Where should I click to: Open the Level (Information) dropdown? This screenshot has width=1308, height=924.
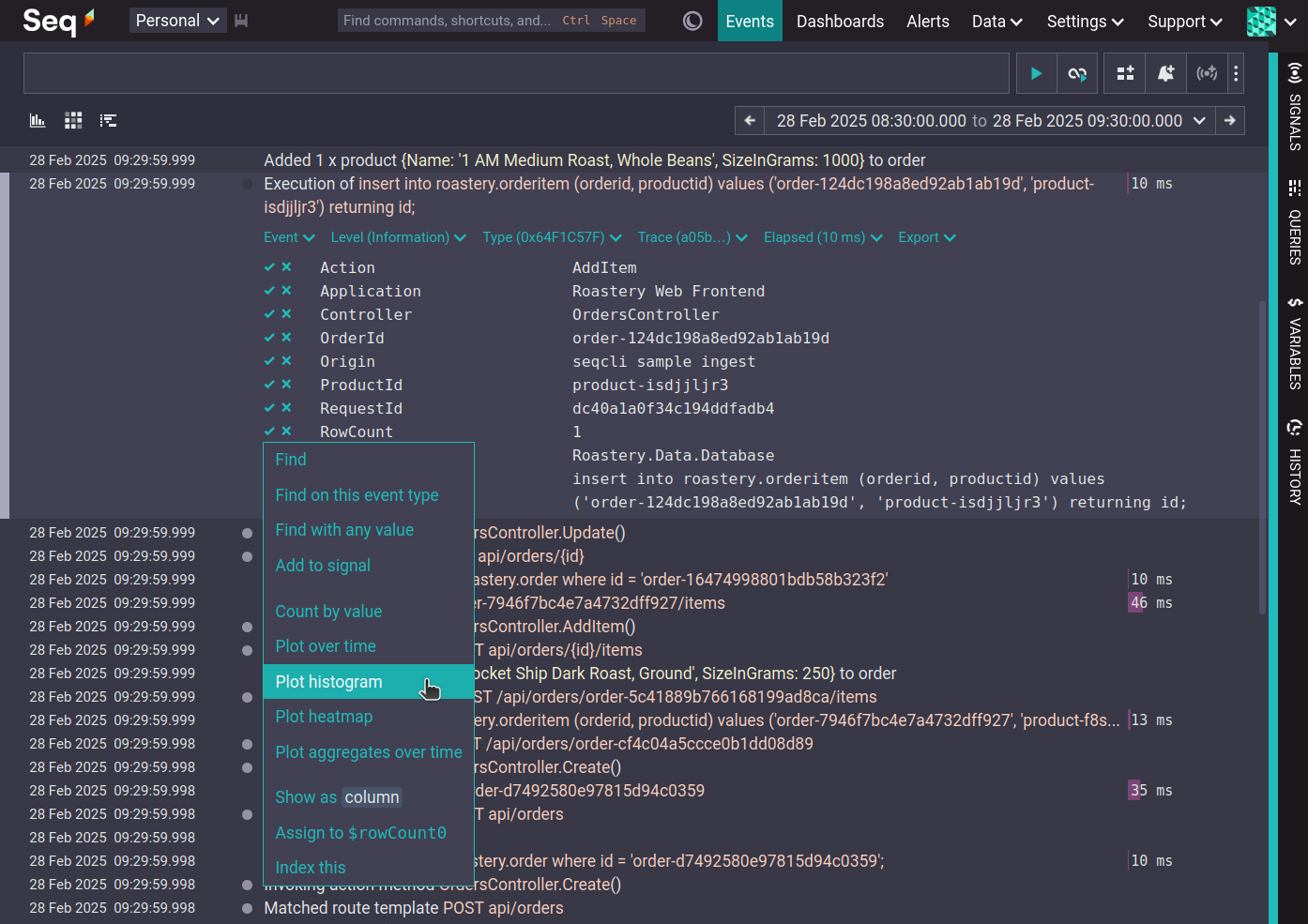[x=398, y=237]
